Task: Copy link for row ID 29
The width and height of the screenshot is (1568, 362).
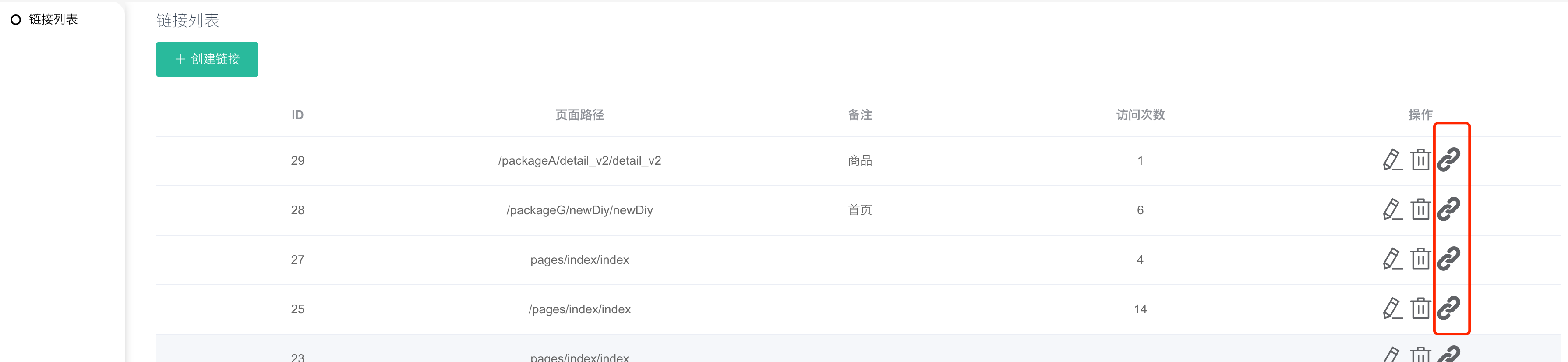Action: 1449,160
